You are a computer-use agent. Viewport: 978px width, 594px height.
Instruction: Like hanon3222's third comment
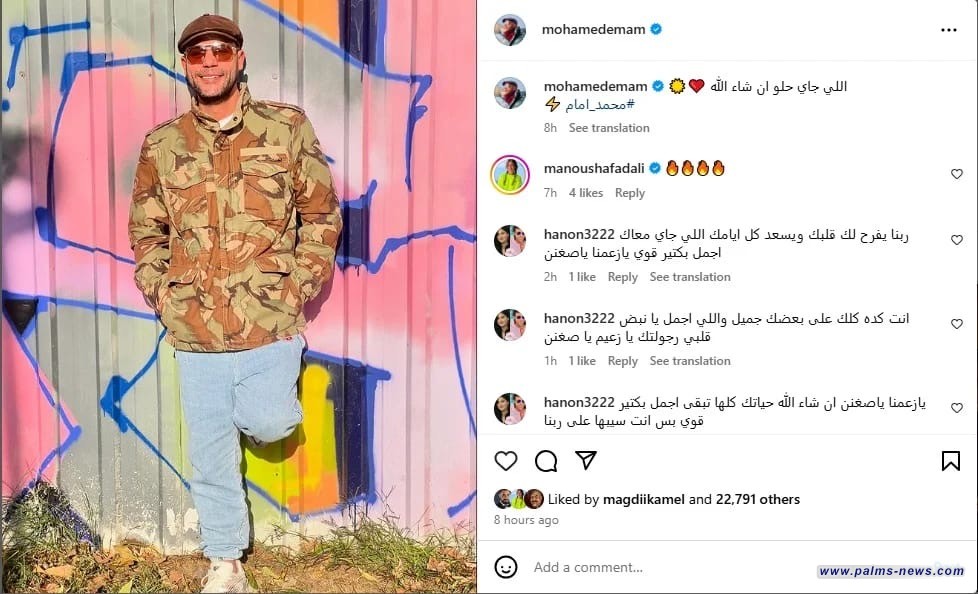click(x=957, y=407)
